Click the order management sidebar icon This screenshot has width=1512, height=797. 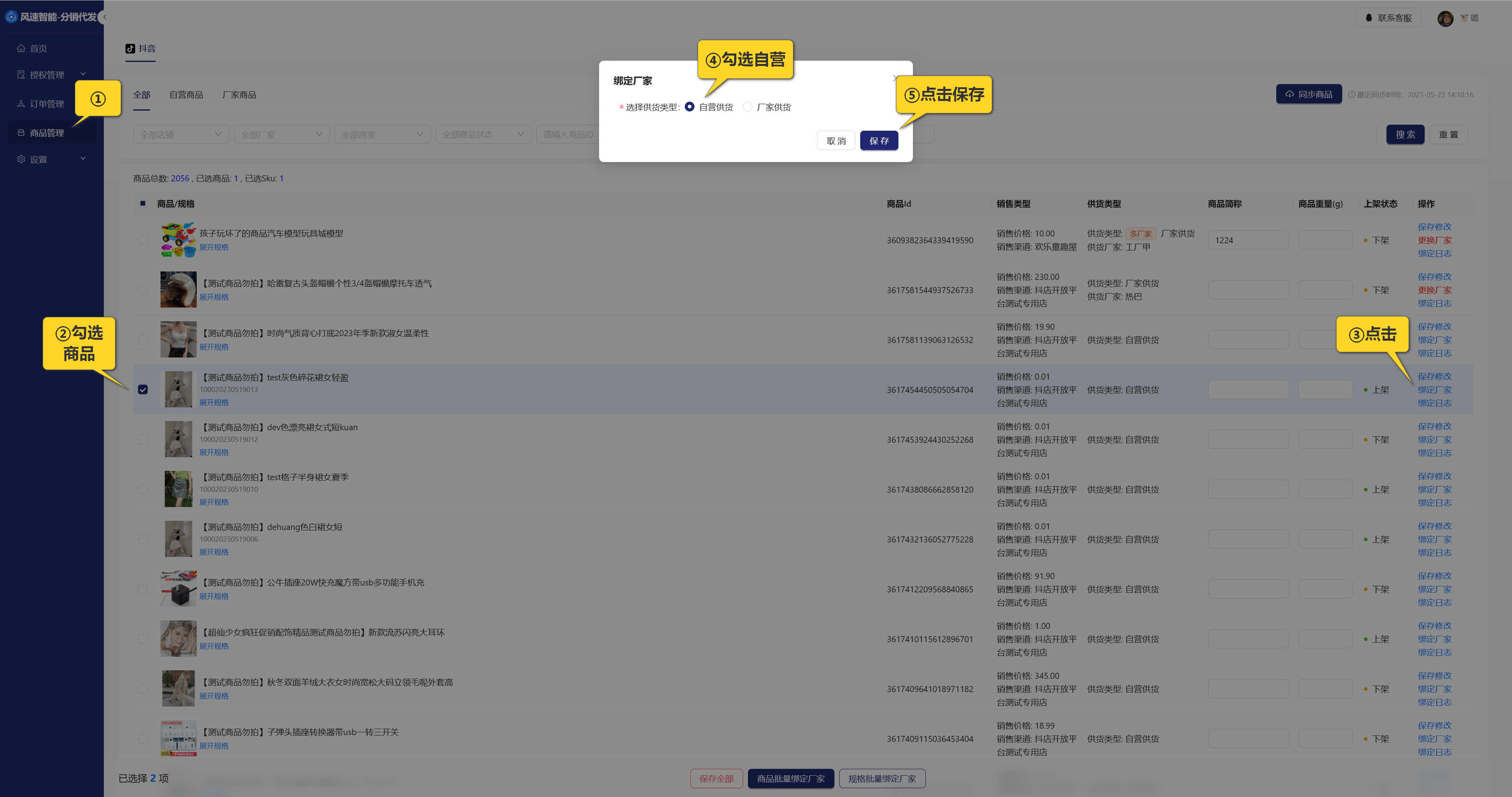(21, 104)
